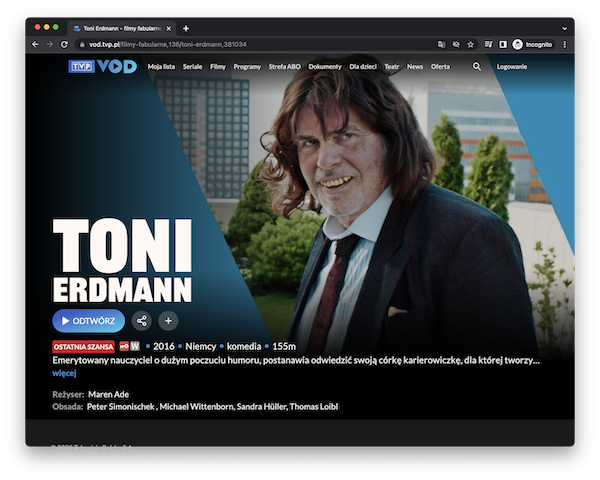The height and width of the screenshot is (480, 600).
Task: Reload the page
Action: (x=64, y=44)
